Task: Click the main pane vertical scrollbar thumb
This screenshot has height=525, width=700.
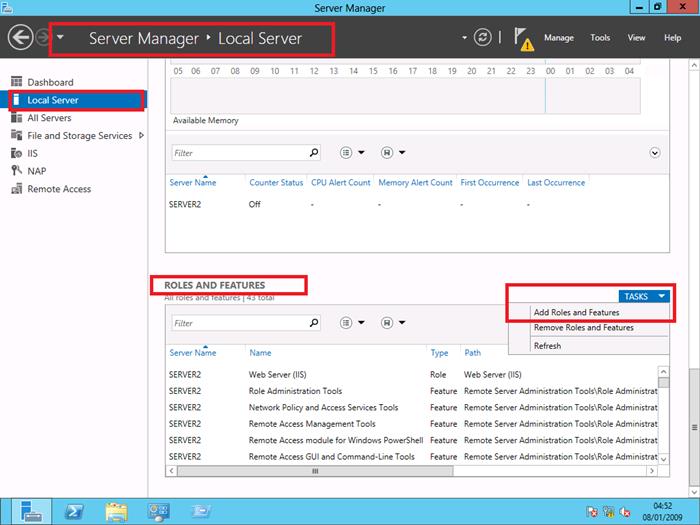Action: [694, 428]
